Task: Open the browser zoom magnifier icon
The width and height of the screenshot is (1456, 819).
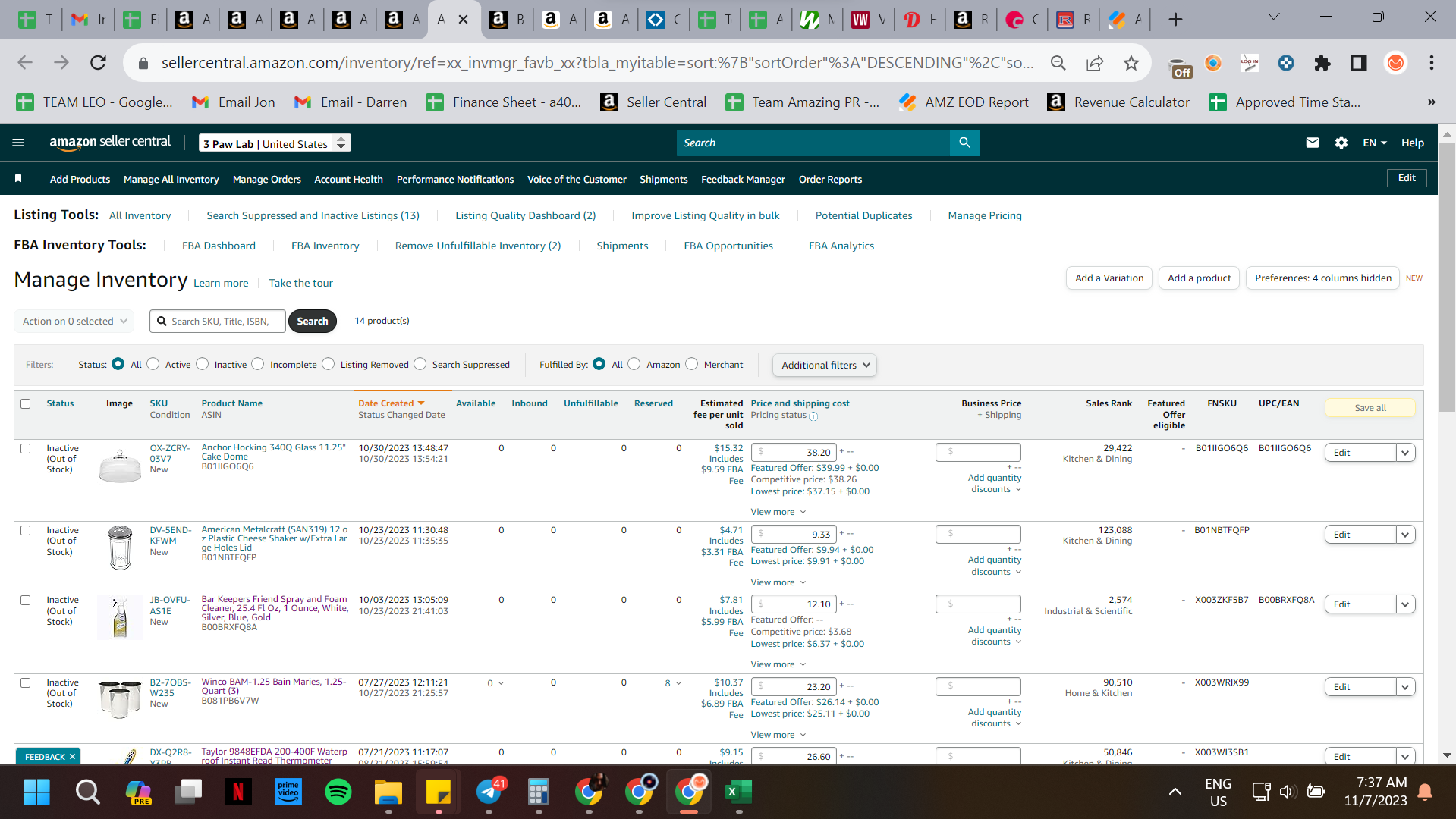Action: (1058, 63)
